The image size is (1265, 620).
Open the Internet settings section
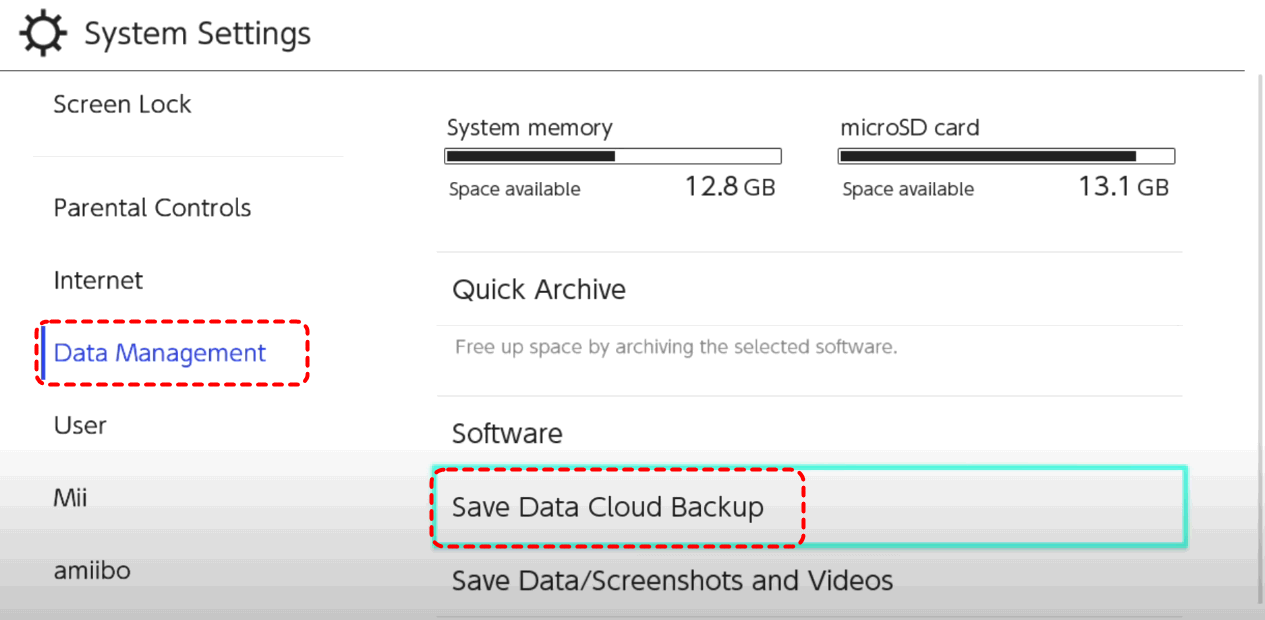tap(98, 280)
